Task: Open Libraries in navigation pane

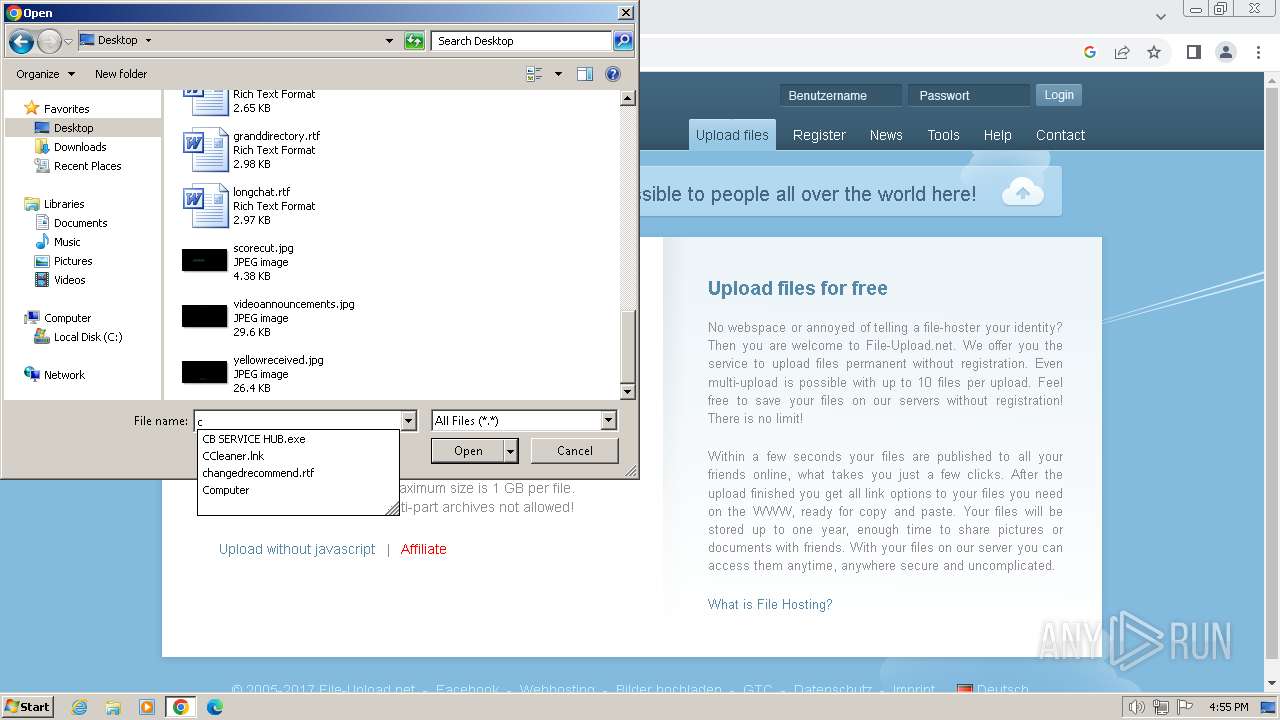Action: click(x=64, y=204)
